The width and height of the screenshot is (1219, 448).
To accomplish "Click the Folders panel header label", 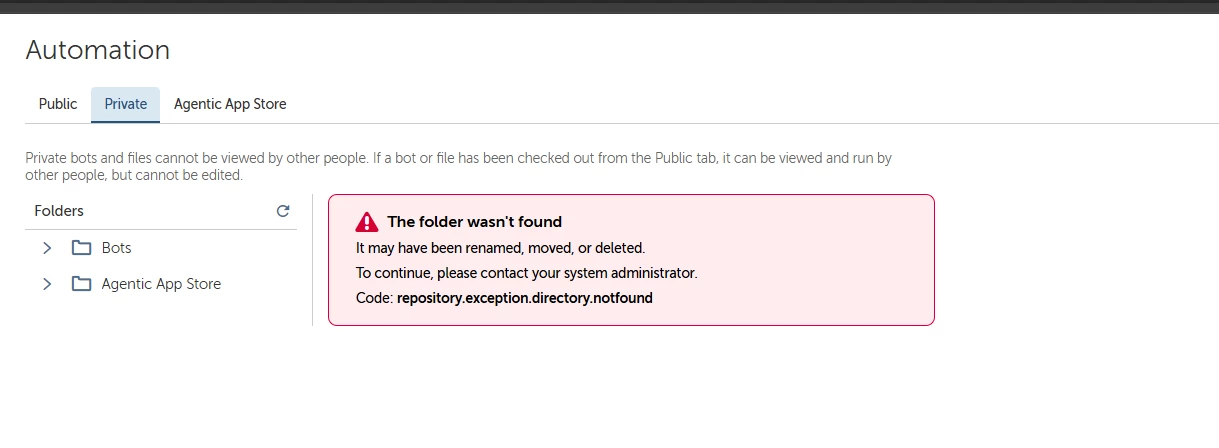I will (x=59, y=211).
